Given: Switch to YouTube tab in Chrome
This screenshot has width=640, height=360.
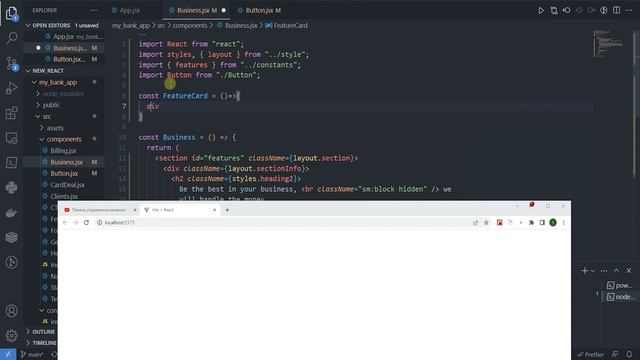Looking at the screenshot, I should [x=98, y=210].
